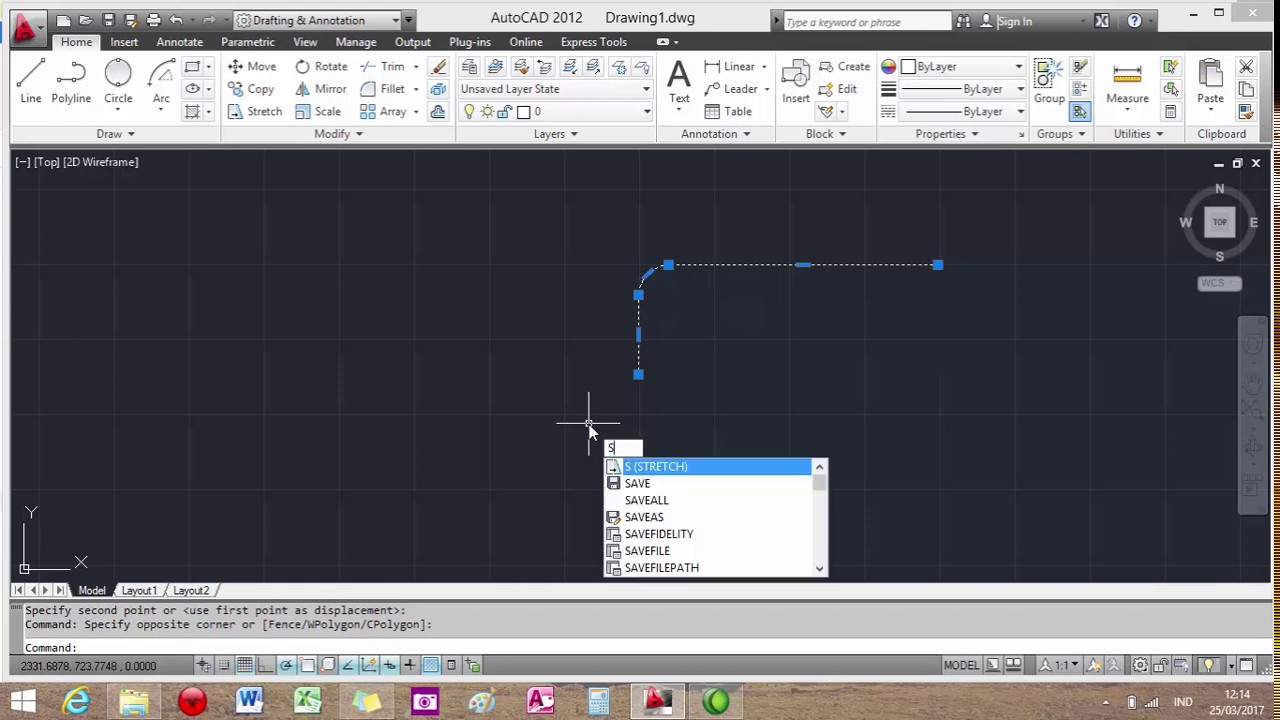Screen dimensions: 1280x720
Task: Open the Layer Properties manager icon
Action: pyautogui.click(x=469, y=66)
